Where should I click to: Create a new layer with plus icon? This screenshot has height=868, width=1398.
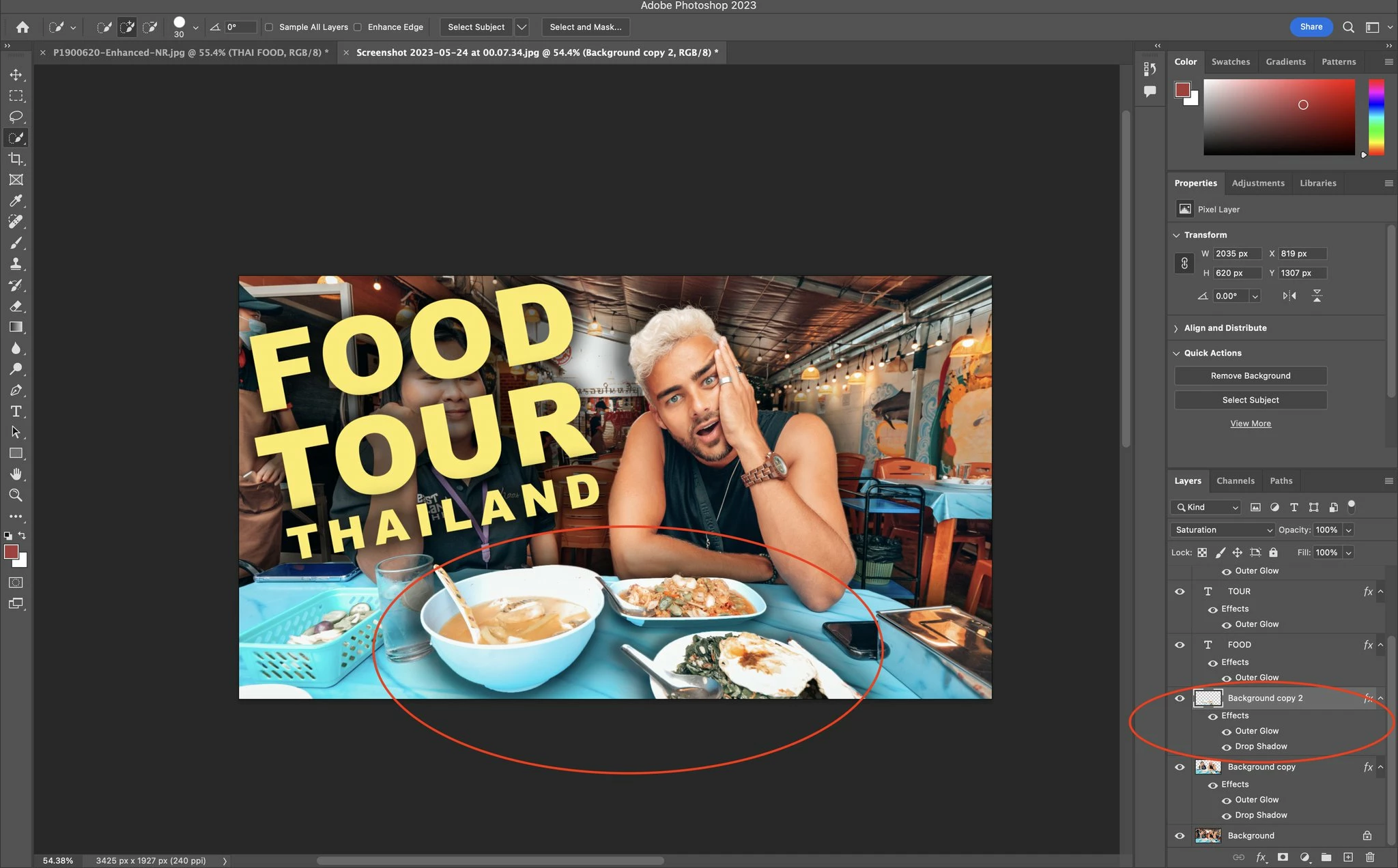(1348, 857)
